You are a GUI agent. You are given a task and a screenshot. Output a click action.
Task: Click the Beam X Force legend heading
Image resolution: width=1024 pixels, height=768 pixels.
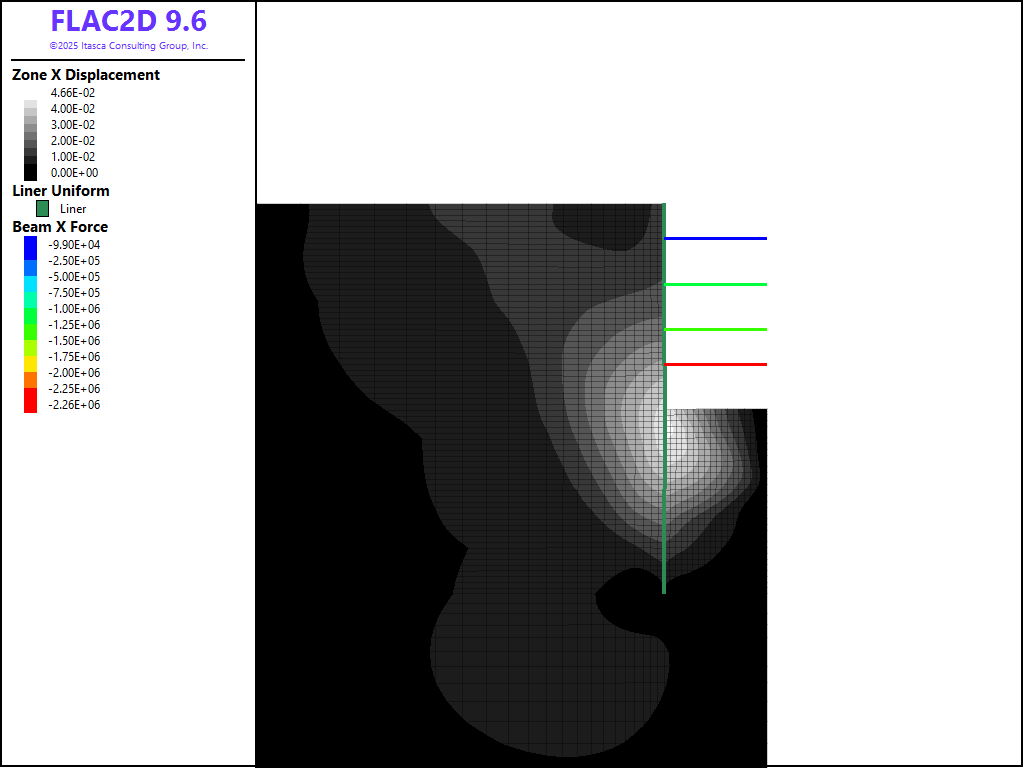click(x=60, y=227)
